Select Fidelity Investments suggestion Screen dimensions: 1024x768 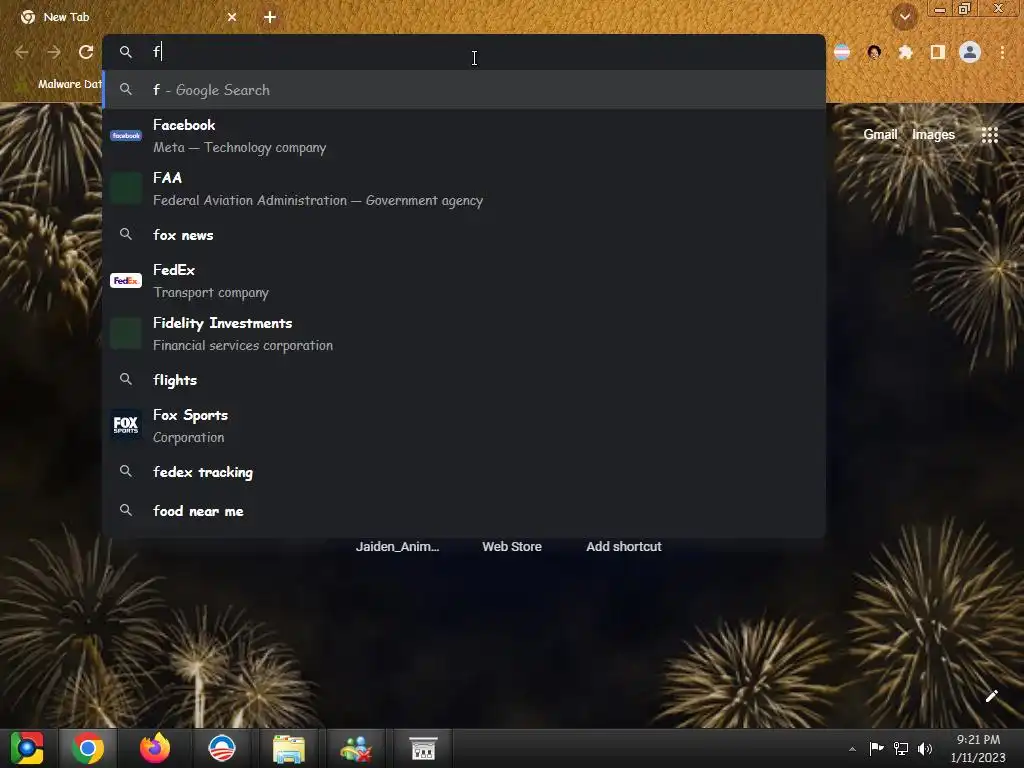[464, 334]
